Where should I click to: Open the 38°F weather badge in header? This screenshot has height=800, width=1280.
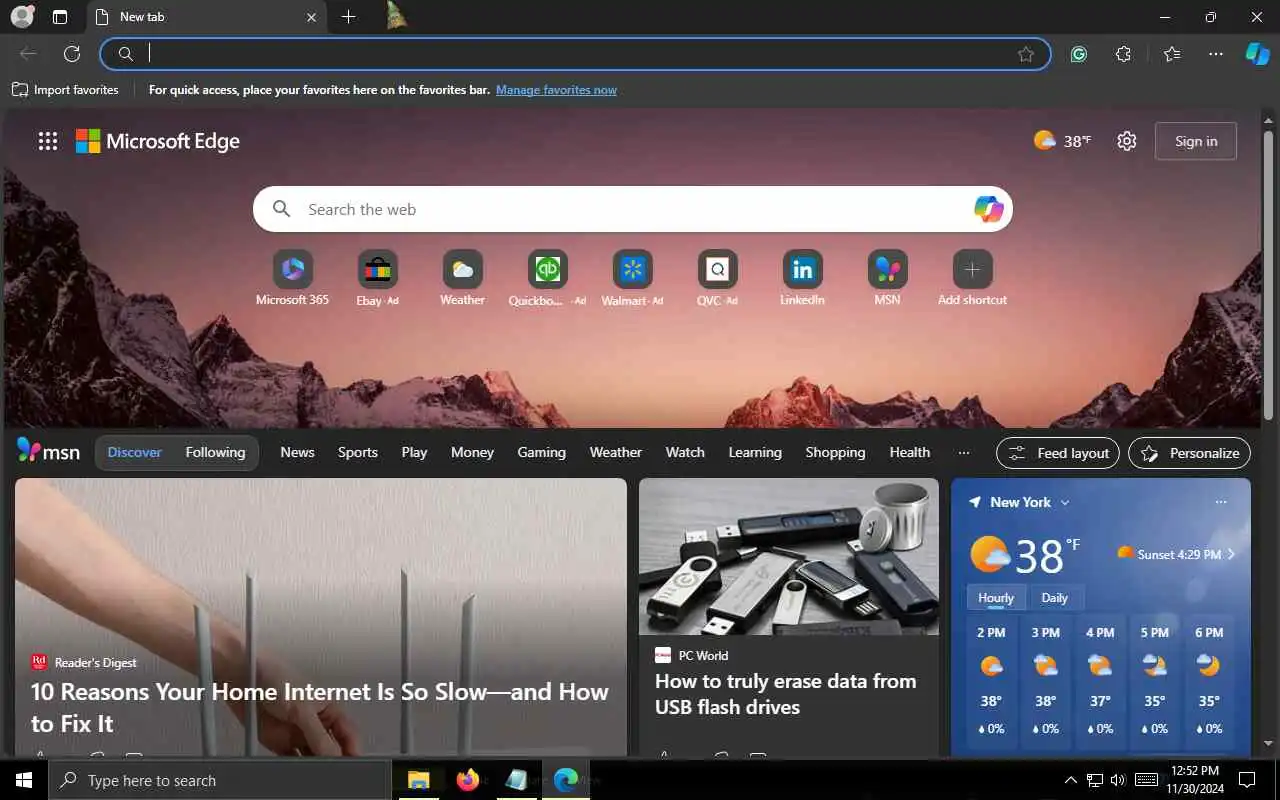pyautogui.click(x=1062, y=141)
